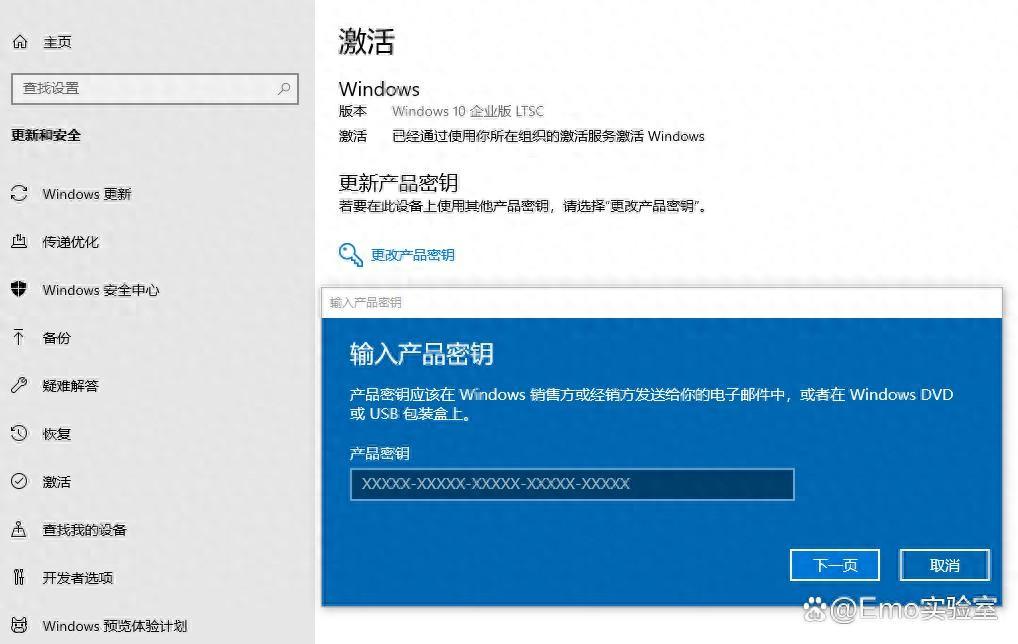The height and width of the screenshot is (644, 1018).
Task: Click the large 输入产品密钥 dialog heading
Action: coord(421,354)
